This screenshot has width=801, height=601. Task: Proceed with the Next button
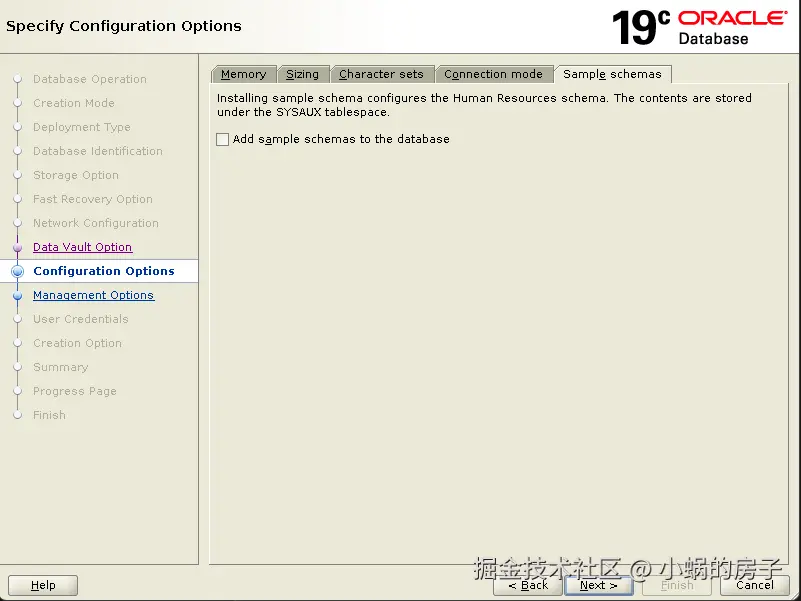599,585
